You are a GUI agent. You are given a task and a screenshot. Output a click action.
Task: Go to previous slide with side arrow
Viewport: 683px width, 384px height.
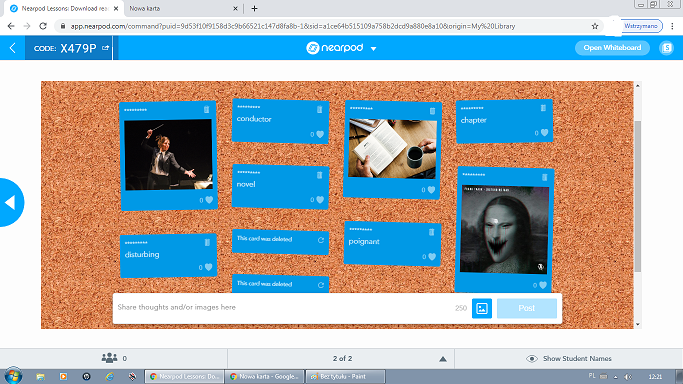point(10,202)
